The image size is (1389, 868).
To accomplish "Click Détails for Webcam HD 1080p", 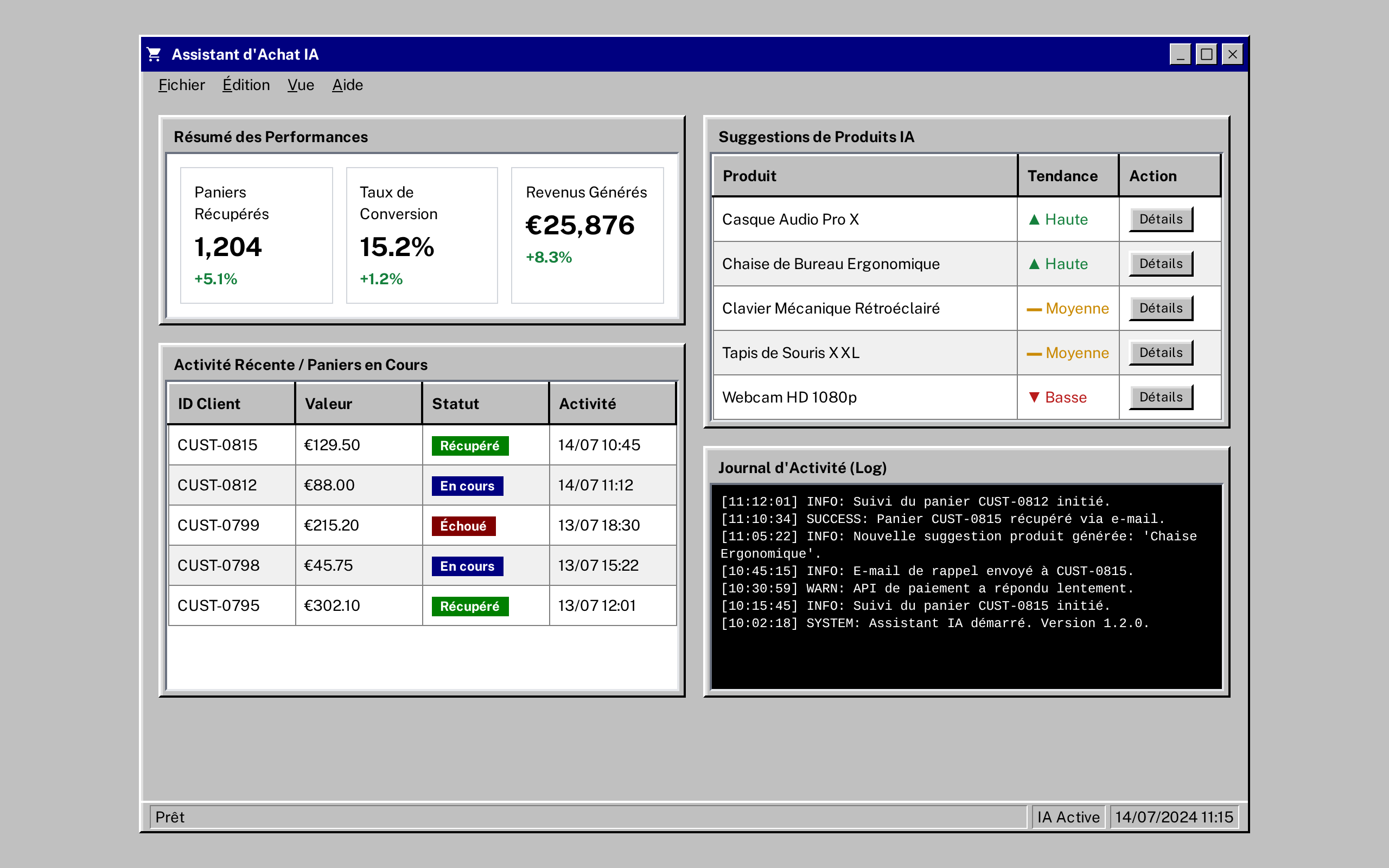I will click(1161, 397).
